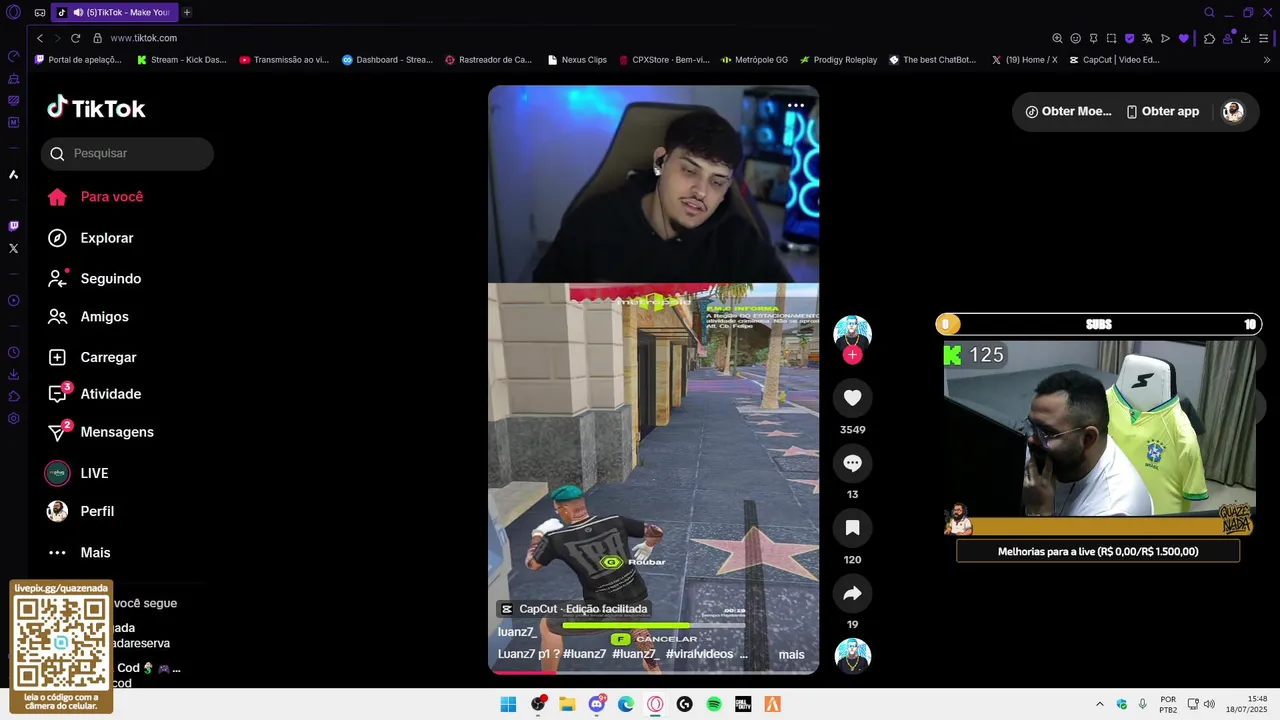
Task: Open Opera sidebar settings gear
Action: tap(13, 418)
